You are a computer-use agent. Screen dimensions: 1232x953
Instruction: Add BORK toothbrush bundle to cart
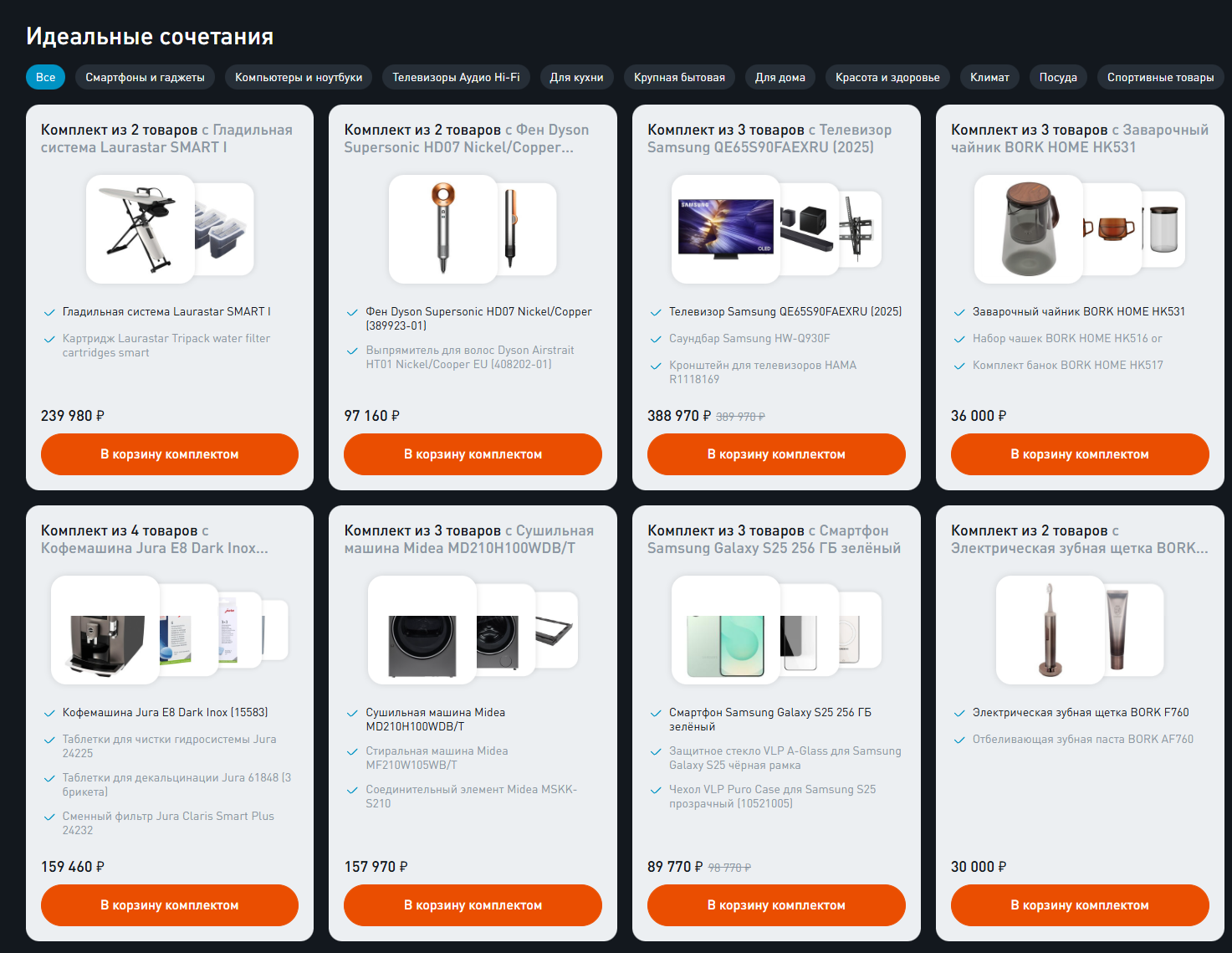pos(1080,905)
